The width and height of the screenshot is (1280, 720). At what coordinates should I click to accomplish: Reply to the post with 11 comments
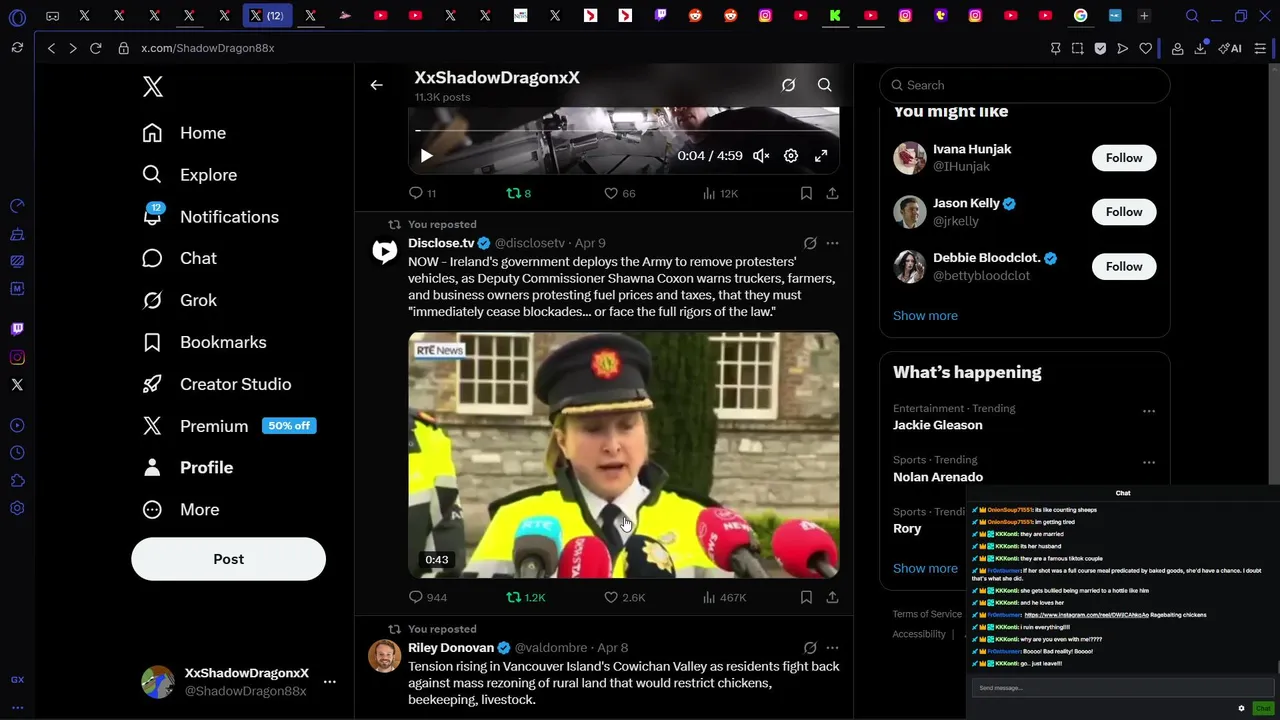(x=422, y=193)
